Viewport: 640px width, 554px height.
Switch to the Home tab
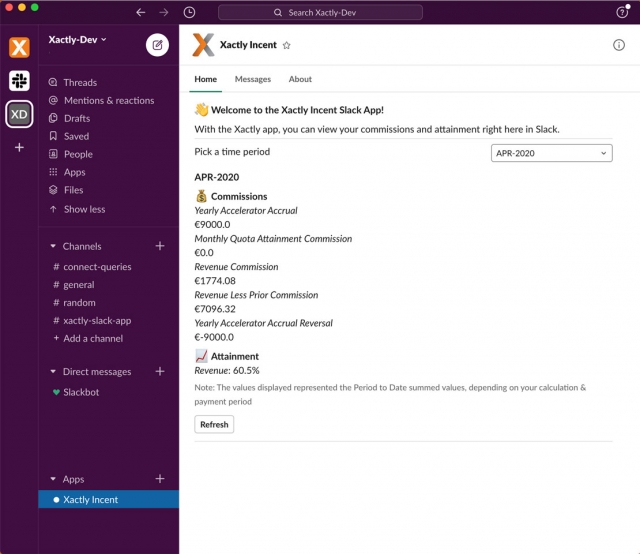click(x=205, y=79)
